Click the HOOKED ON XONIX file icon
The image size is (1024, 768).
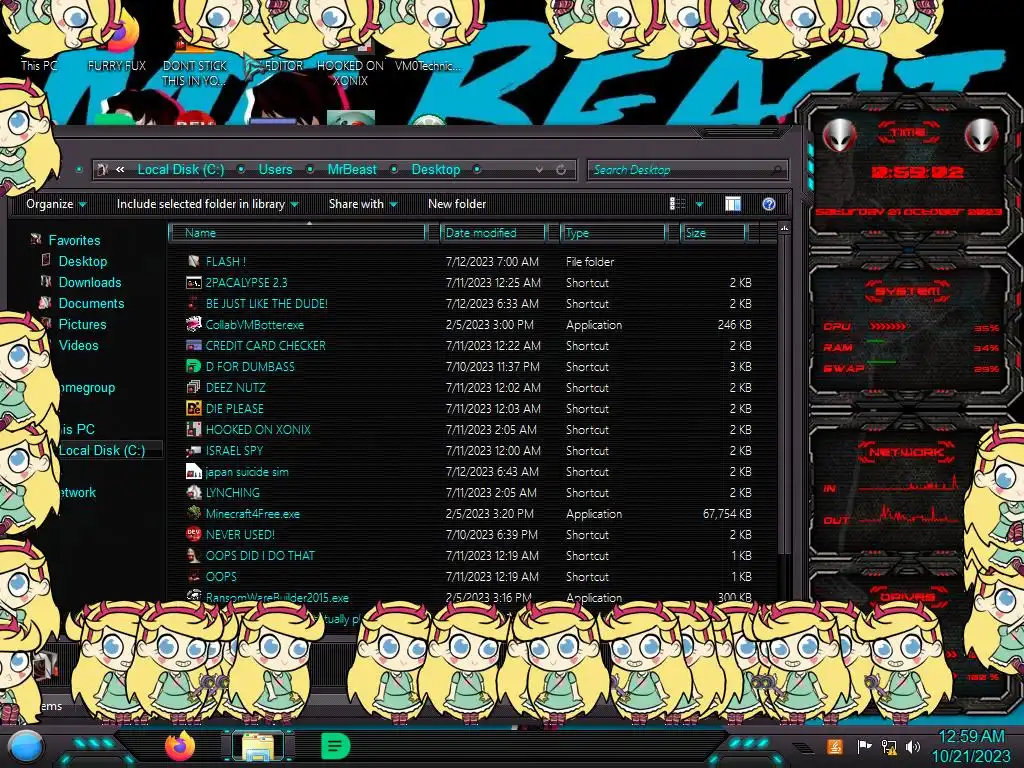193,429
